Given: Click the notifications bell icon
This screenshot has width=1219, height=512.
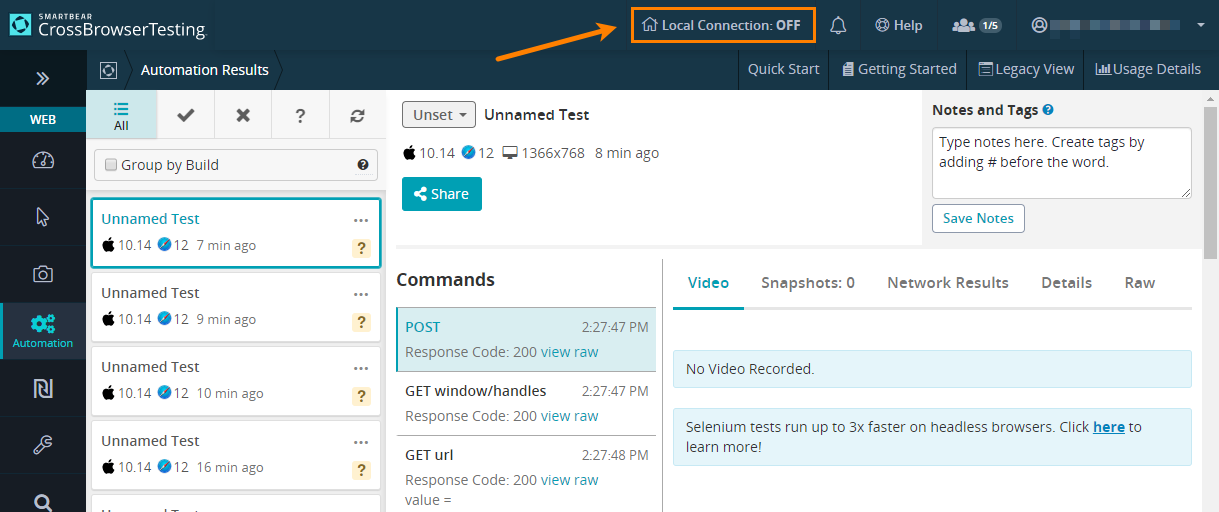Looking at the screenshot, I should 838,25.
